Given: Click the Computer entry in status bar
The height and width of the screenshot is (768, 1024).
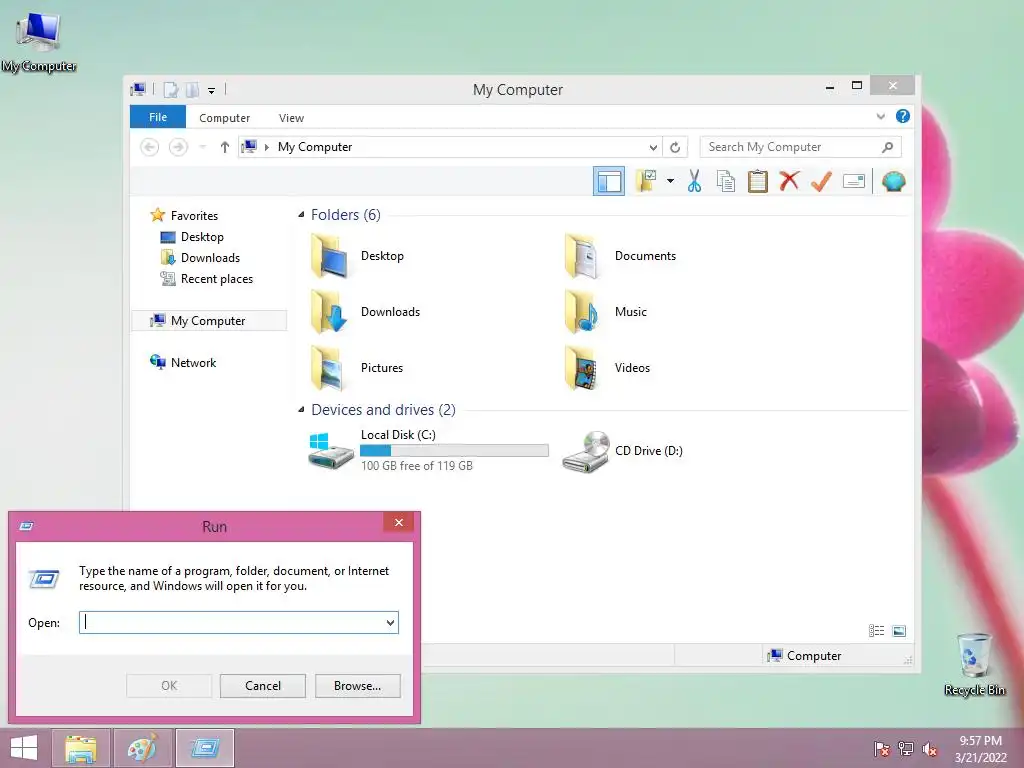Looking at the screenshot, I should click(x=805, y=656).
